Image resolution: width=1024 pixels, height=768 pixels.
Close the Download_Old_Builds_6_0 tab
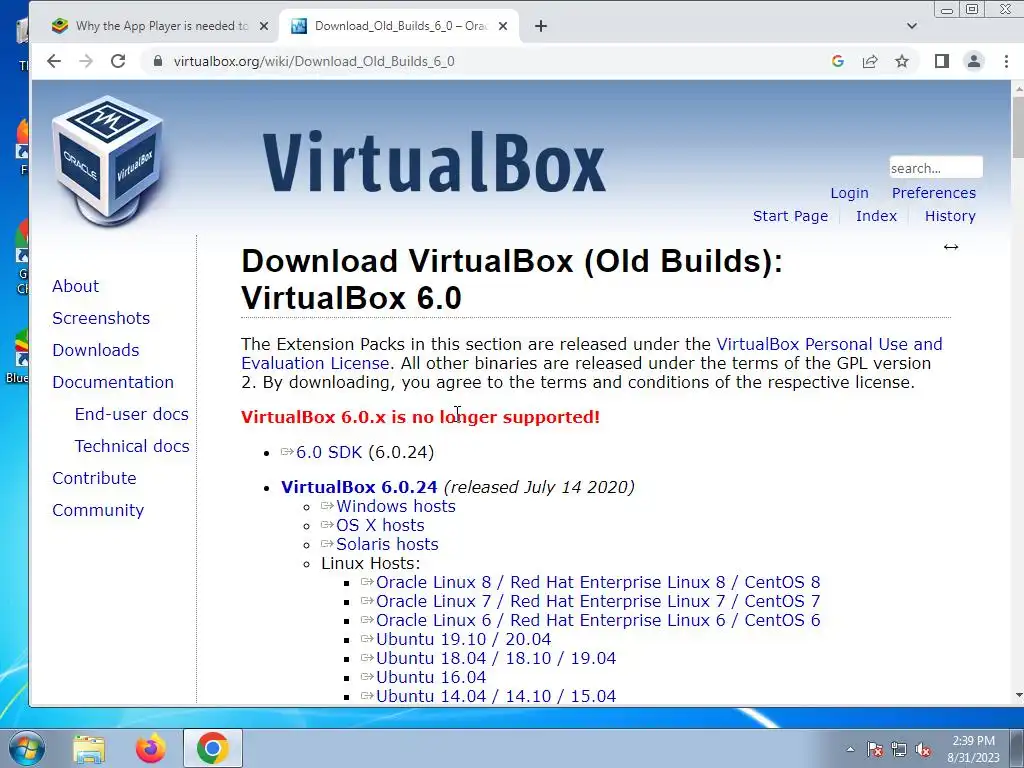coord(503,26)
